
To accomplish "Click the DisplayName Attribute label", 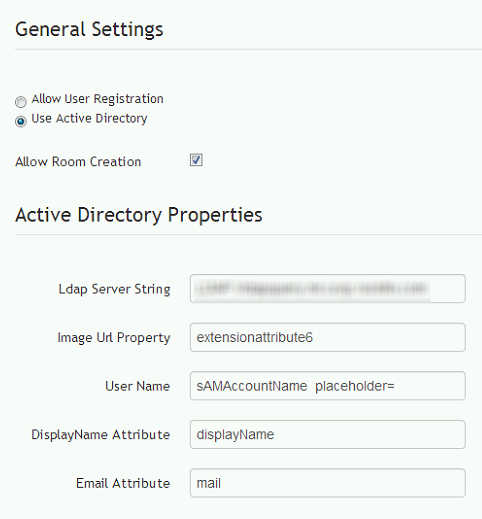I will tap(101, 435).
